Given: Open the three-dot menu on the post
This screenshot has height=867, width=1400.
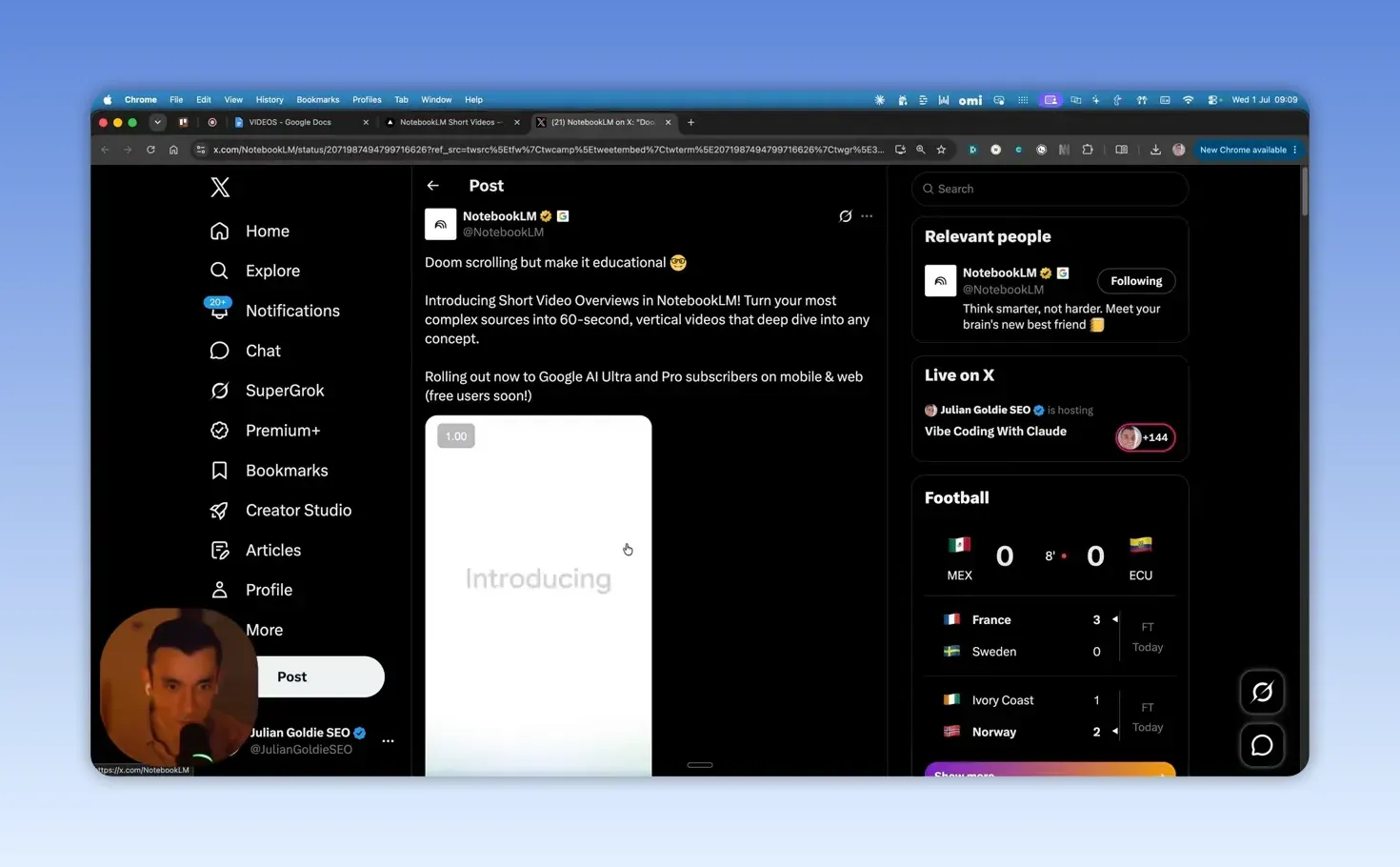Looking at the screenshot, I should coord(867,216).
